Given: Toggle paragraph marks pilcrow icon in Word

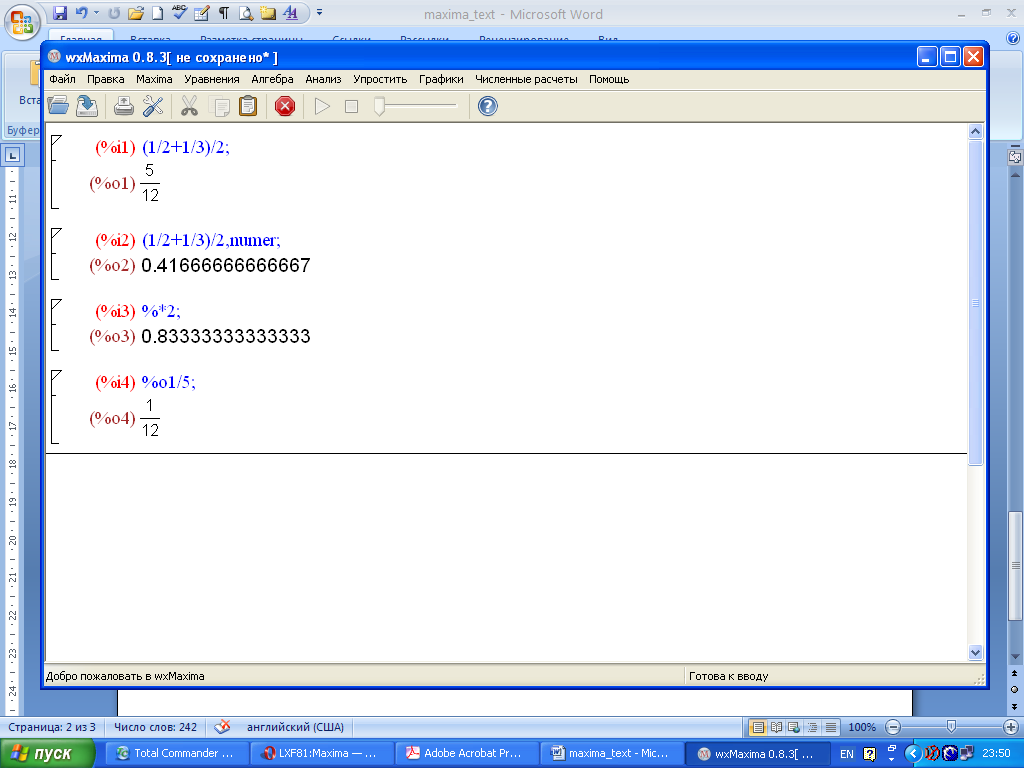Looking at the screenshot, I should (224, 12).
